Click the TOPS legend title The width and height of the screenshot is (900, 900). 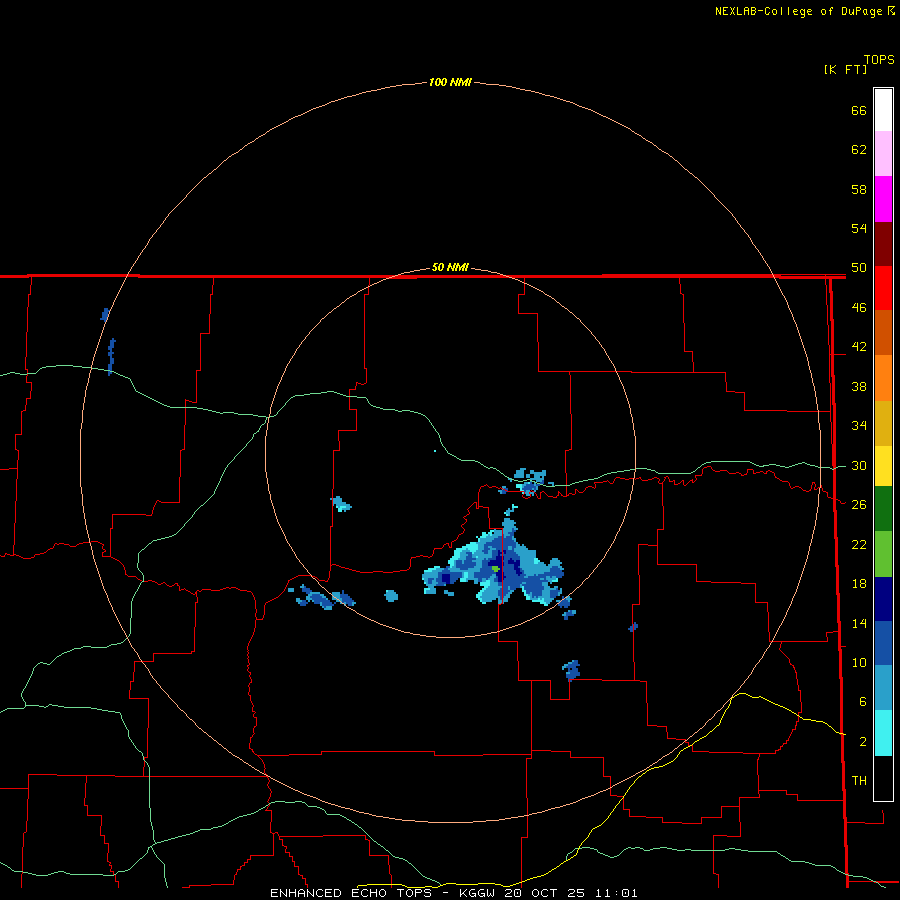point(879,59)
